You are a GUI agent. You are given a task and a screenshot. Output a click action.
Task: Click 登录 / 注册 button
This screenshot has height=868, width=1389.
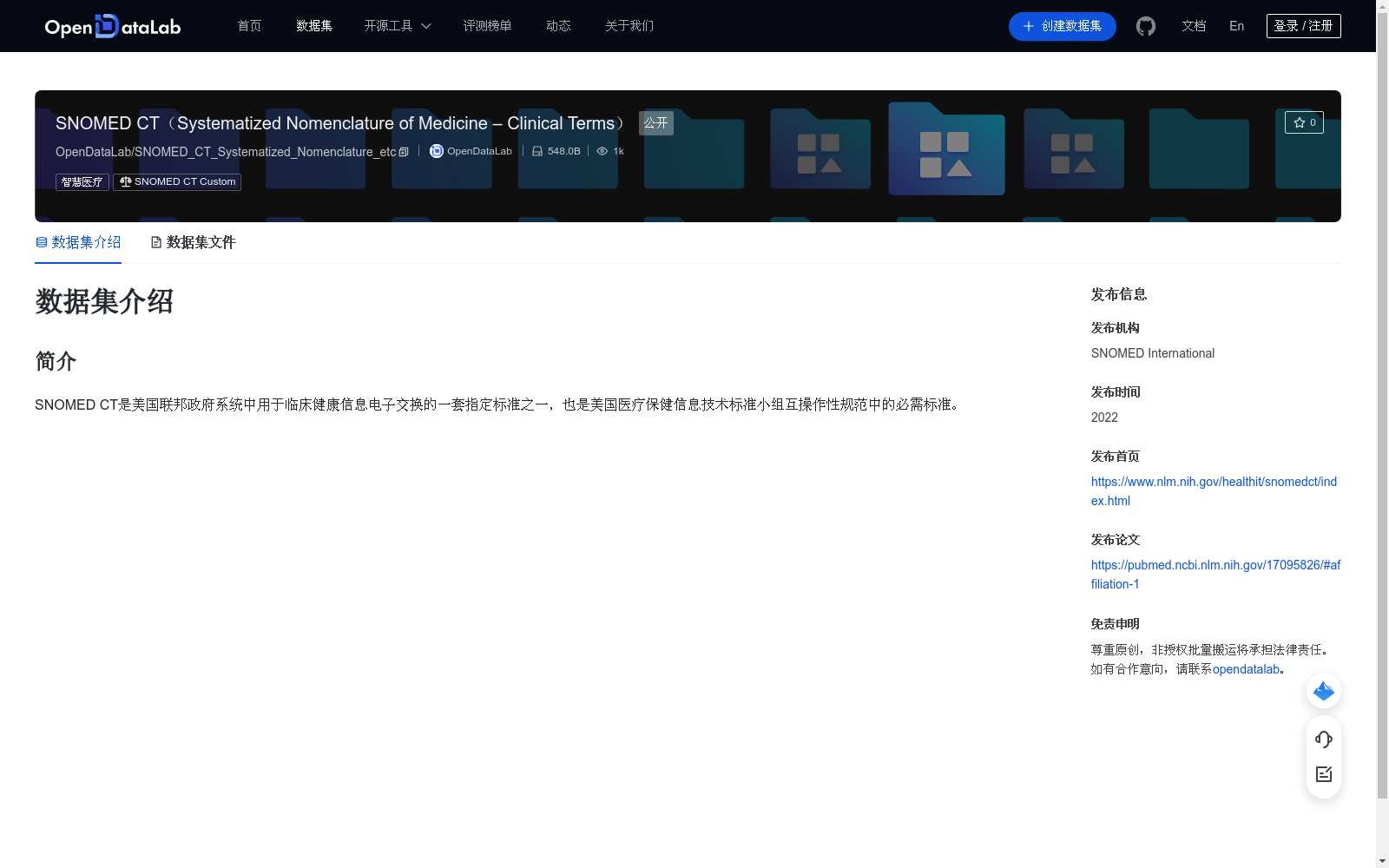pos(1303,26)
